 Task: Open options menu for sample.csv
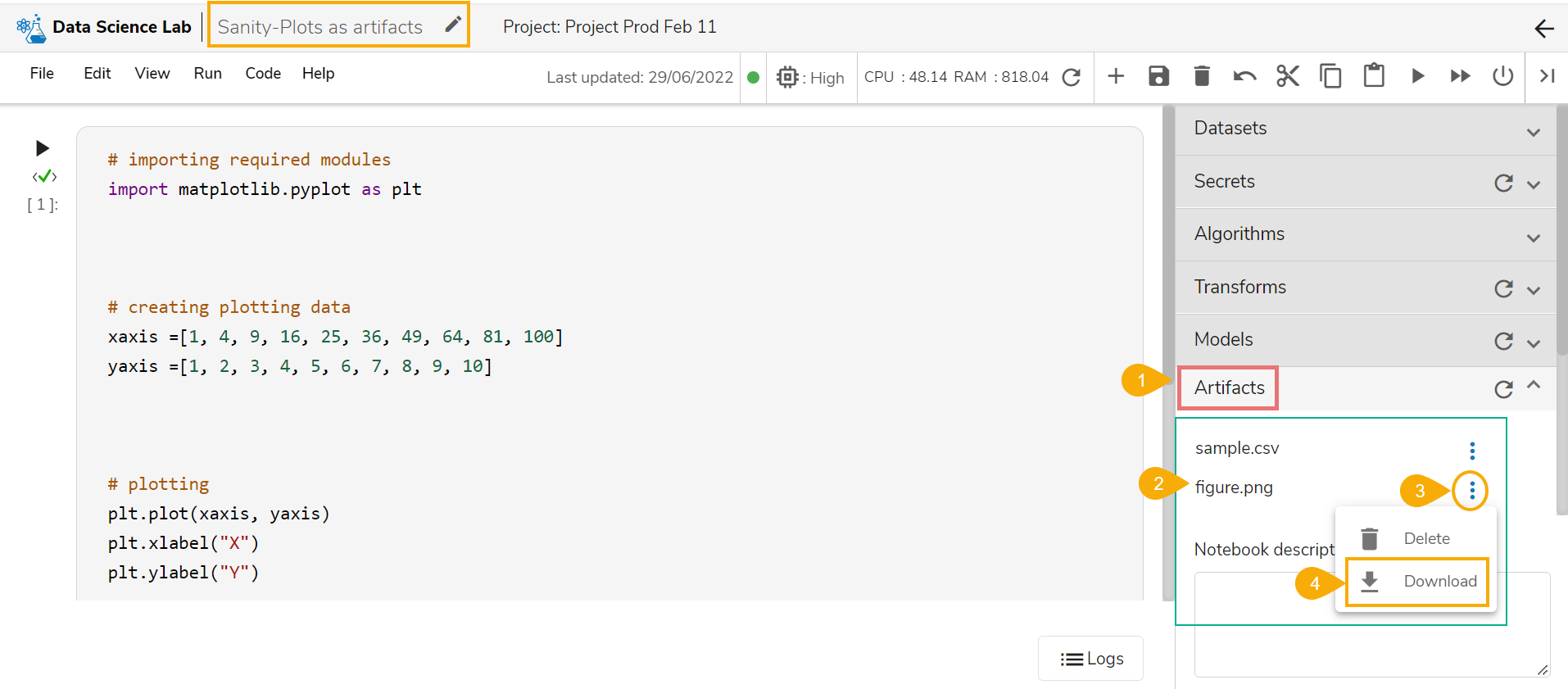(1472, 451)
